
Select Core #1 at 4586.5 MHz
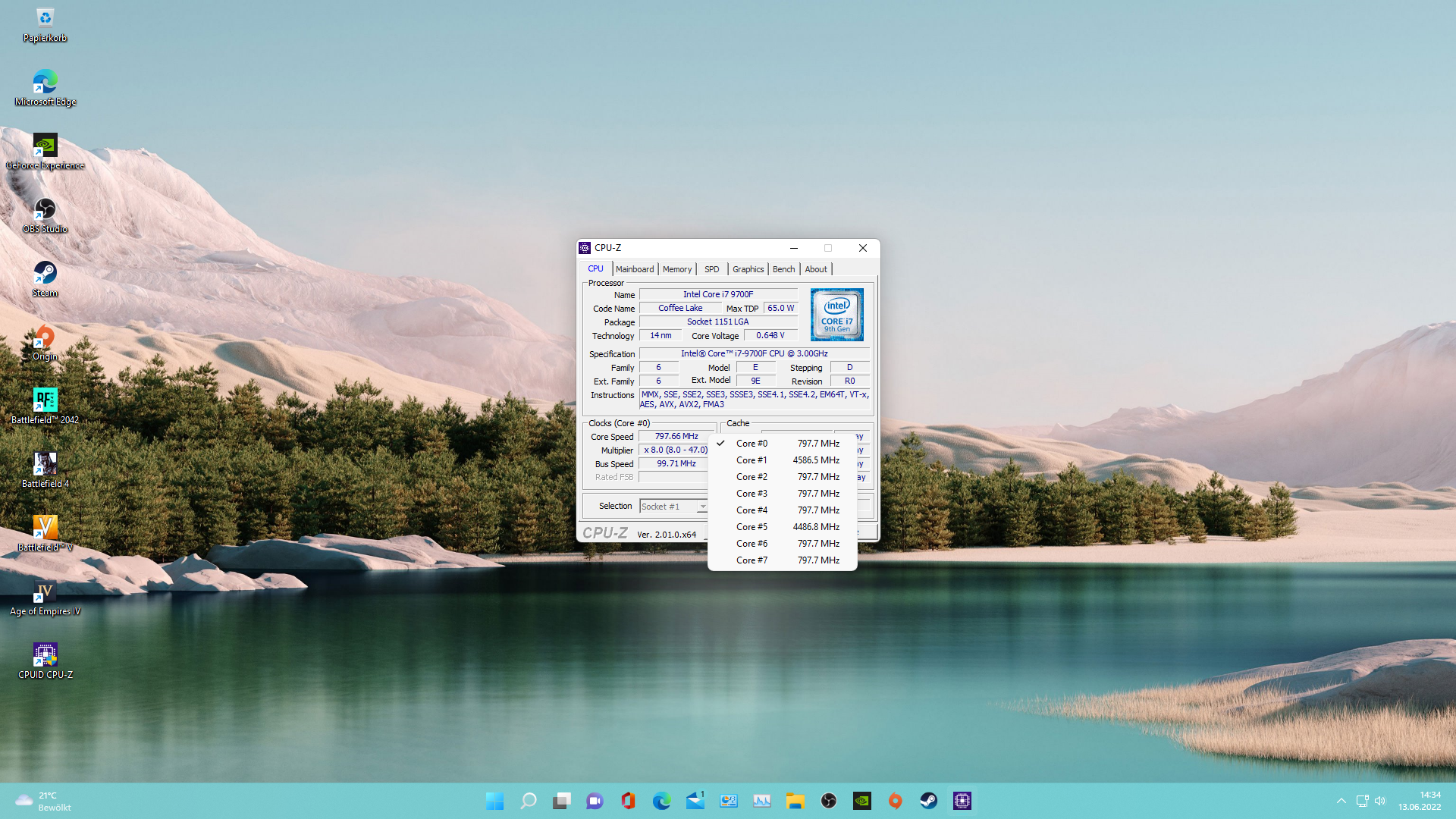781,460
